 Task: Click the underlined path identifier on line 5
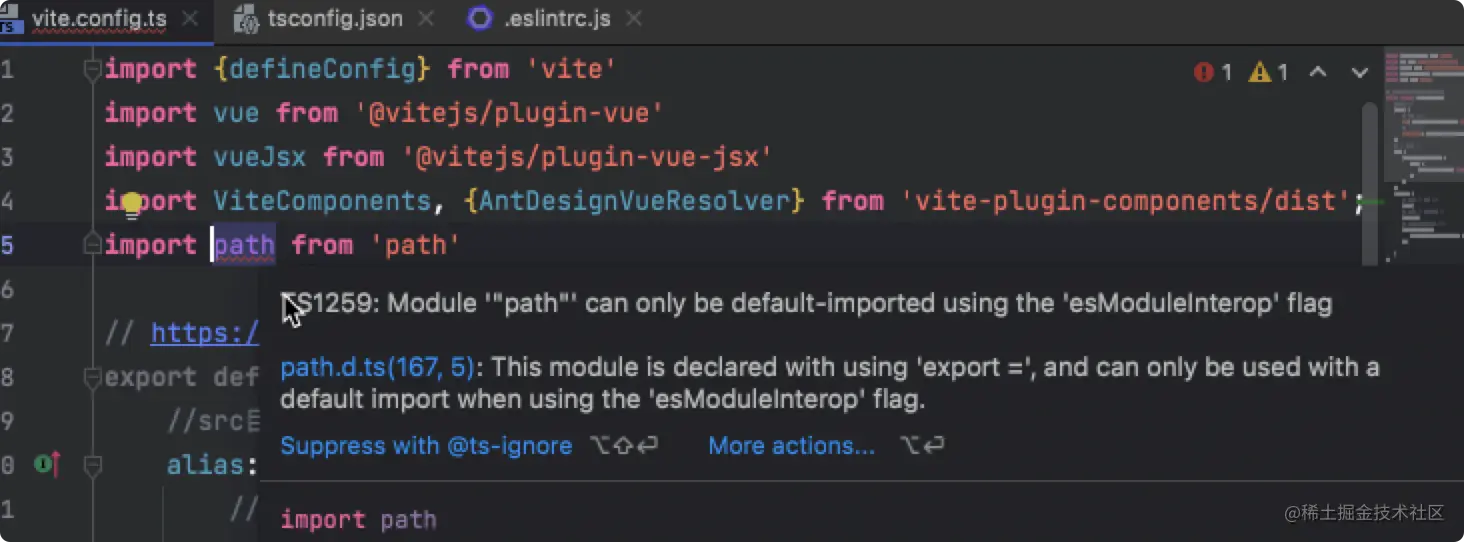[244, 245]
